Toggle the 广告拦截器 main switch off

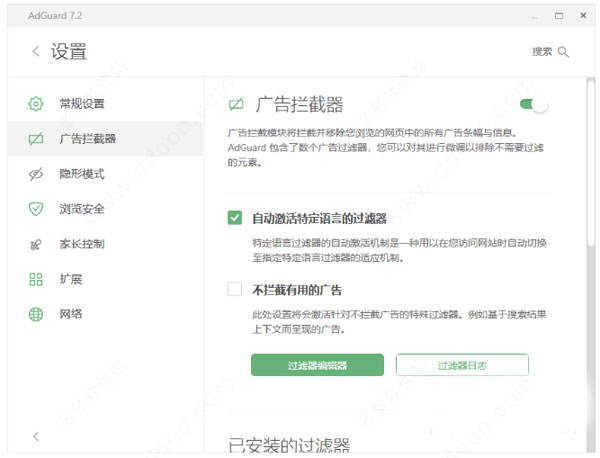(x=534, y=104)
